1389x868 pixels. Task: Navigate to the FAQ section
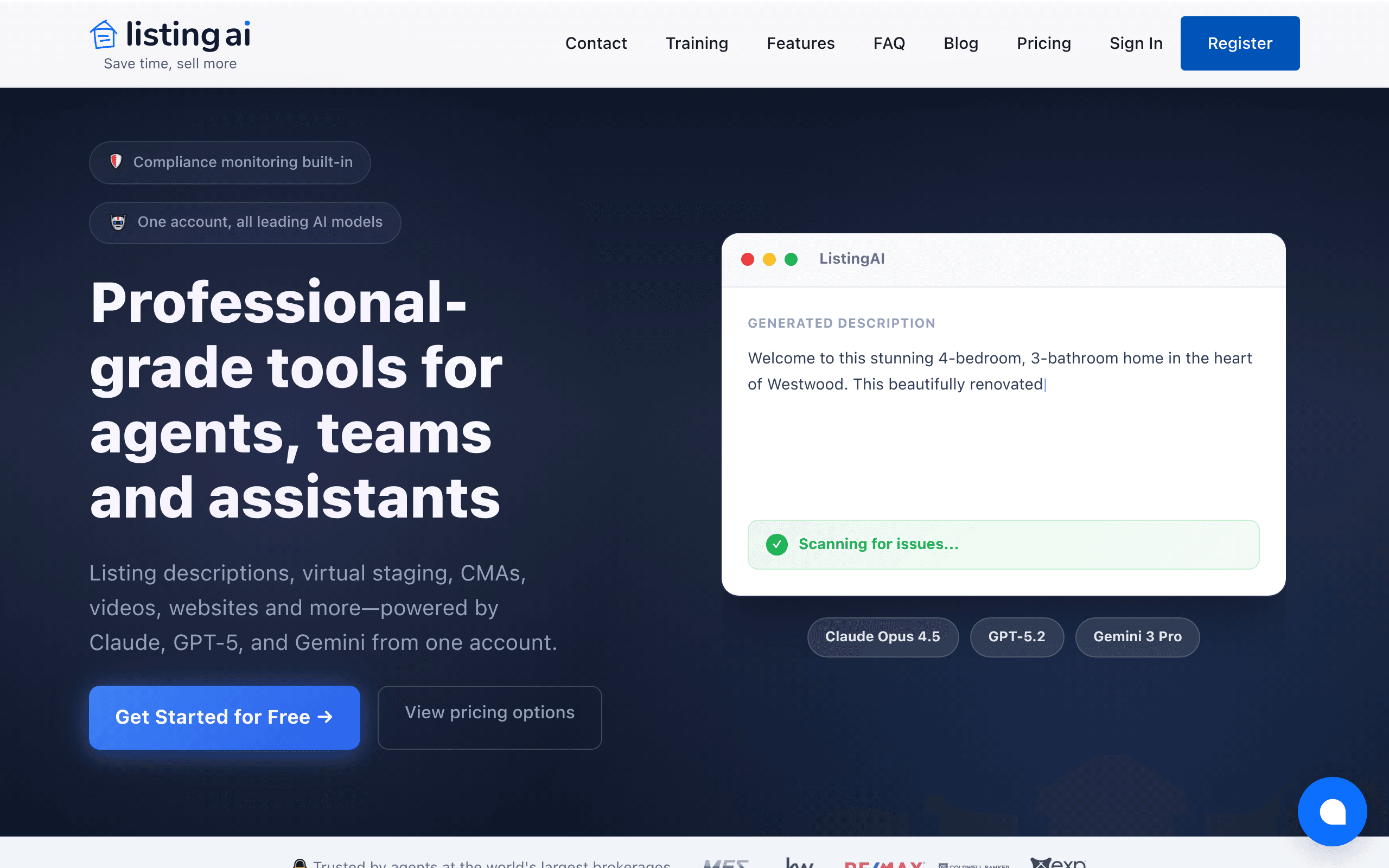point(889,43)
